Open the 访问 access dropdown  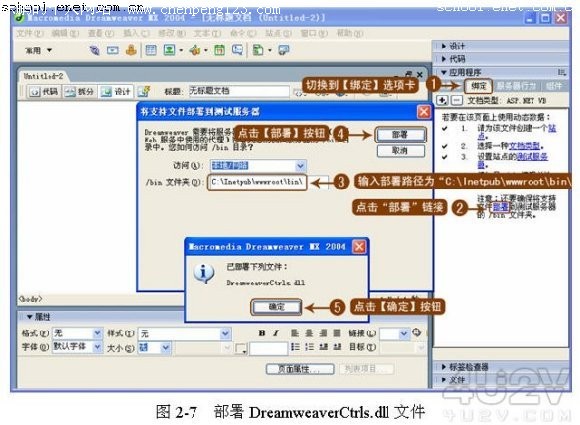coord(301,165)
